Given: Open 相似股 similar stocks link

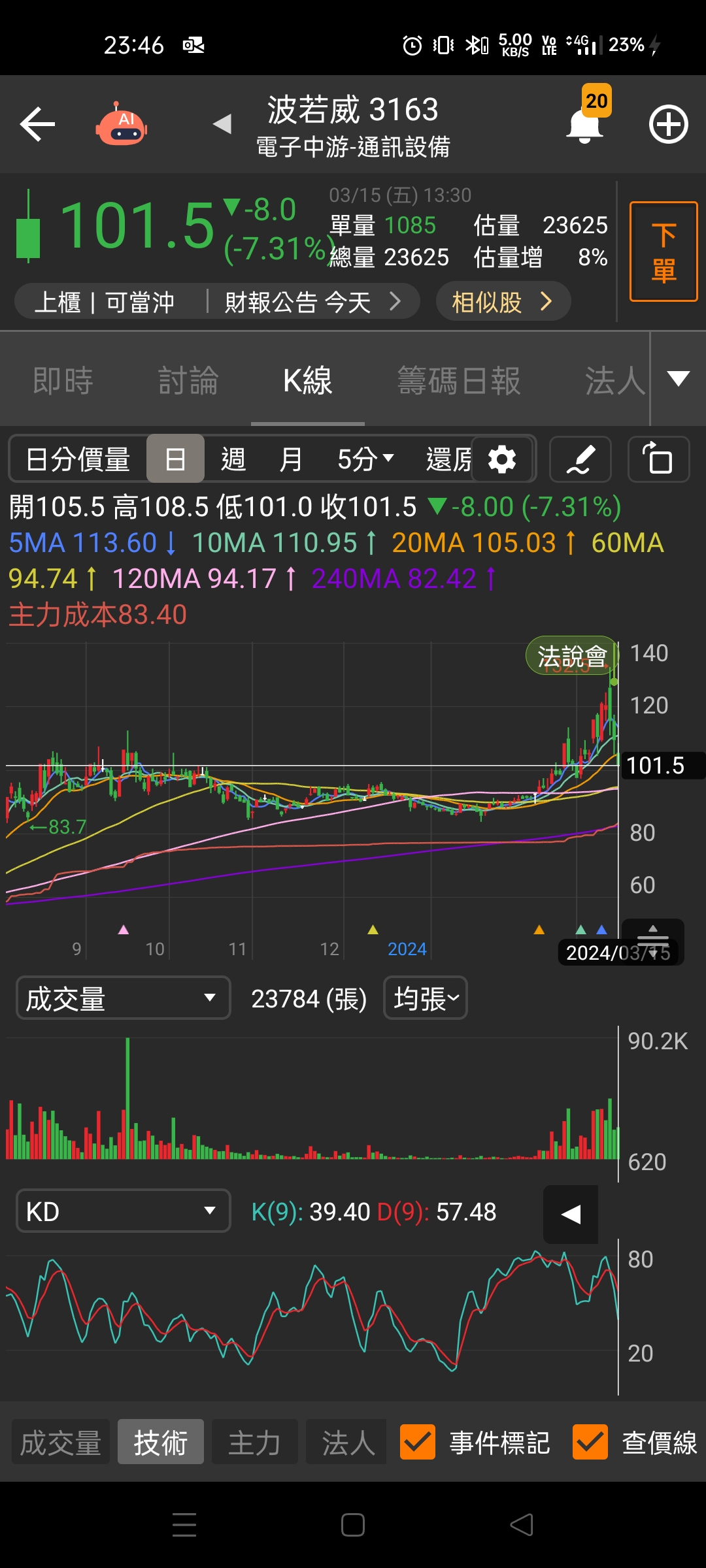Looking at the screenshot, I should (502, 302).
